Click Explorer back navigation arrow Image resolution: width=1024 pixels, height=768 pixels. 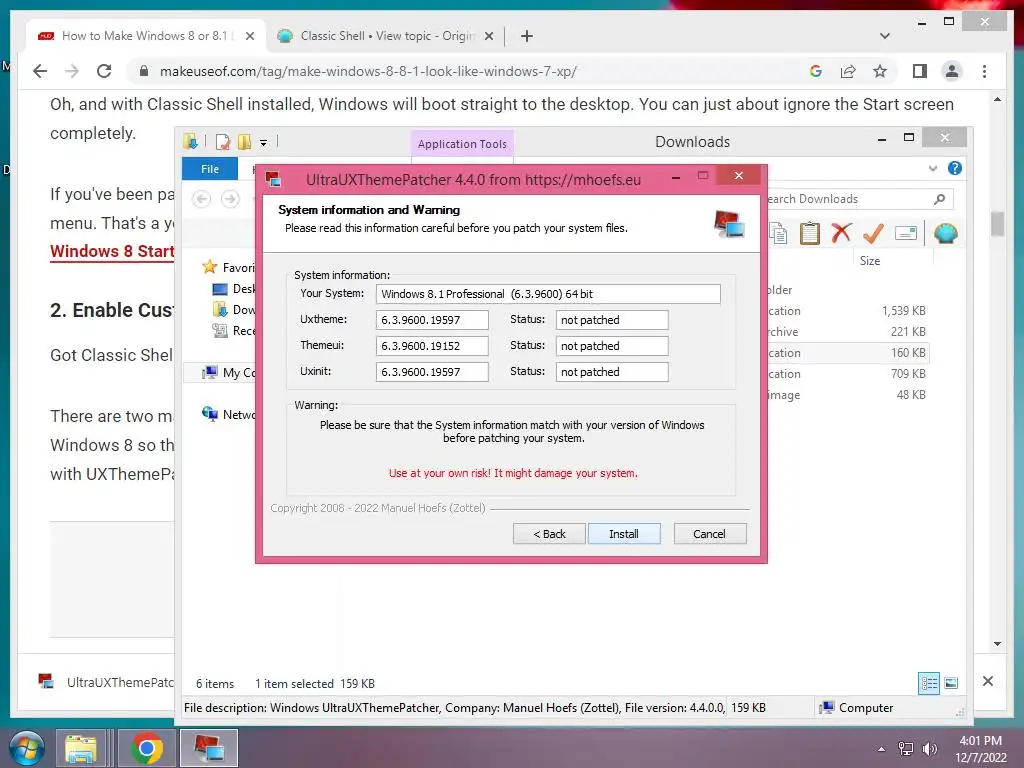pos(202,199)
